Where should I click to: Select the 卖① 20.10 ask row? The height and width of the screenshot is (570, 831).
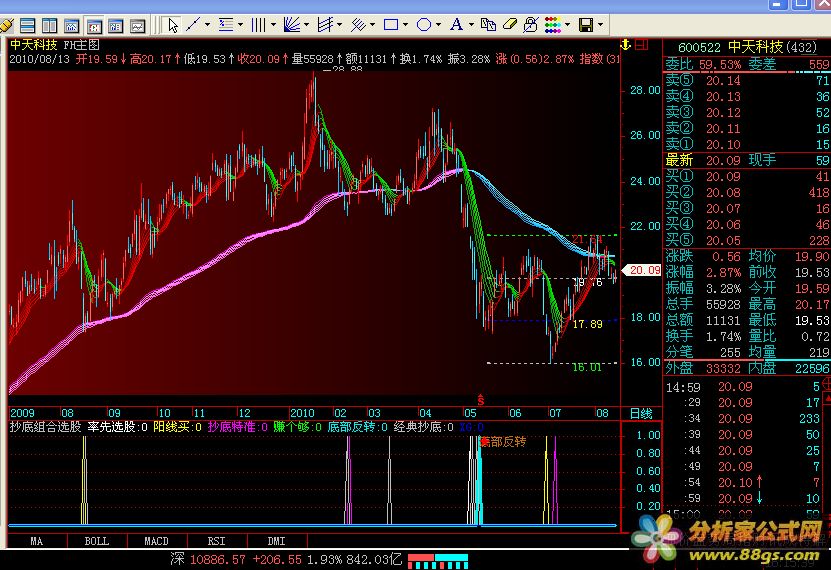pyautogui.click(x=747, y=144)
